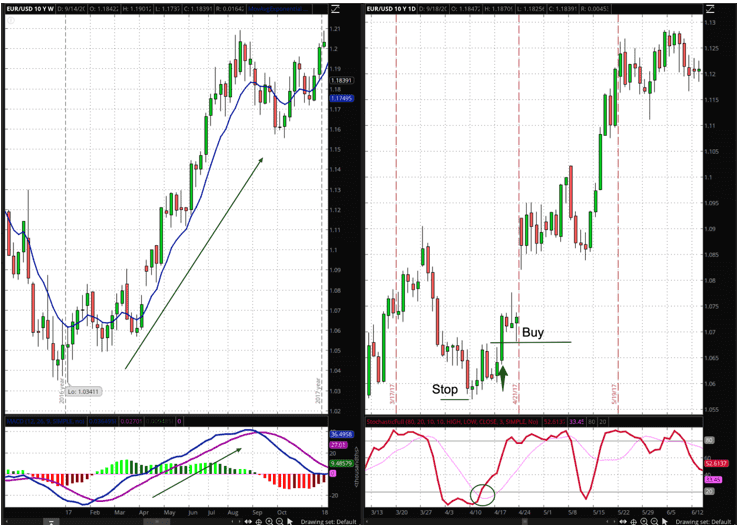Screen dimensions: 739x531
Task: Click the red 52.6137 stochastic bubble on the axis
Action: click(x=716, y=464)
